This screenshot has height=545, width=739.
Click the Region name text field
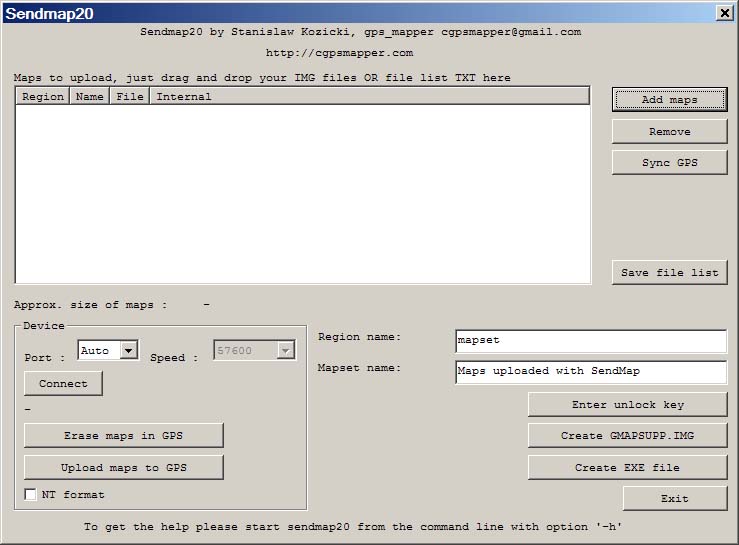pyautogui.click(x=590, y=341)
